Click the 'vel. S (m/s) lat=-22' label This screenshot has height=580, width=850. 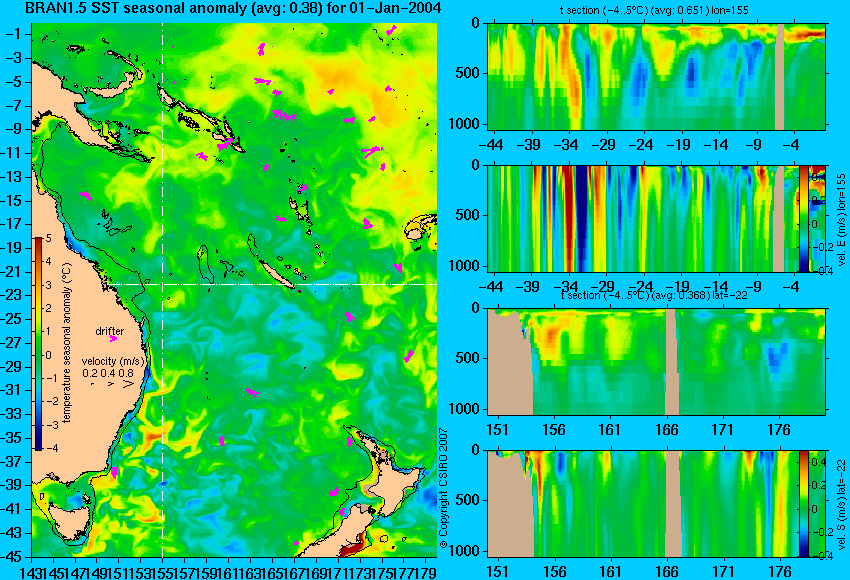coord(841,504)
